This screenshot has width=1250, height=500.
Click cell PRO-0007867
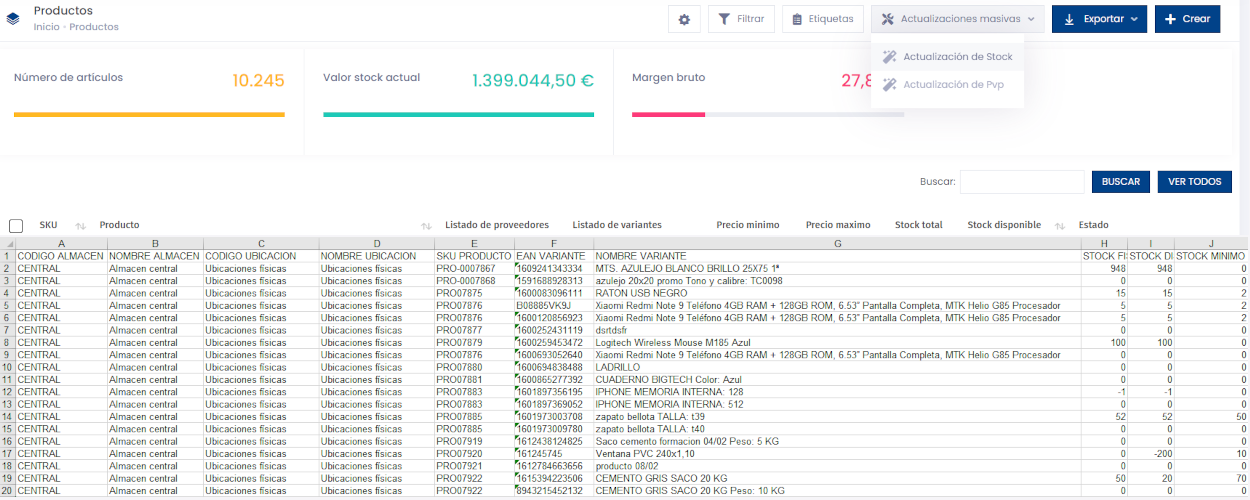(x=474, y=269)
